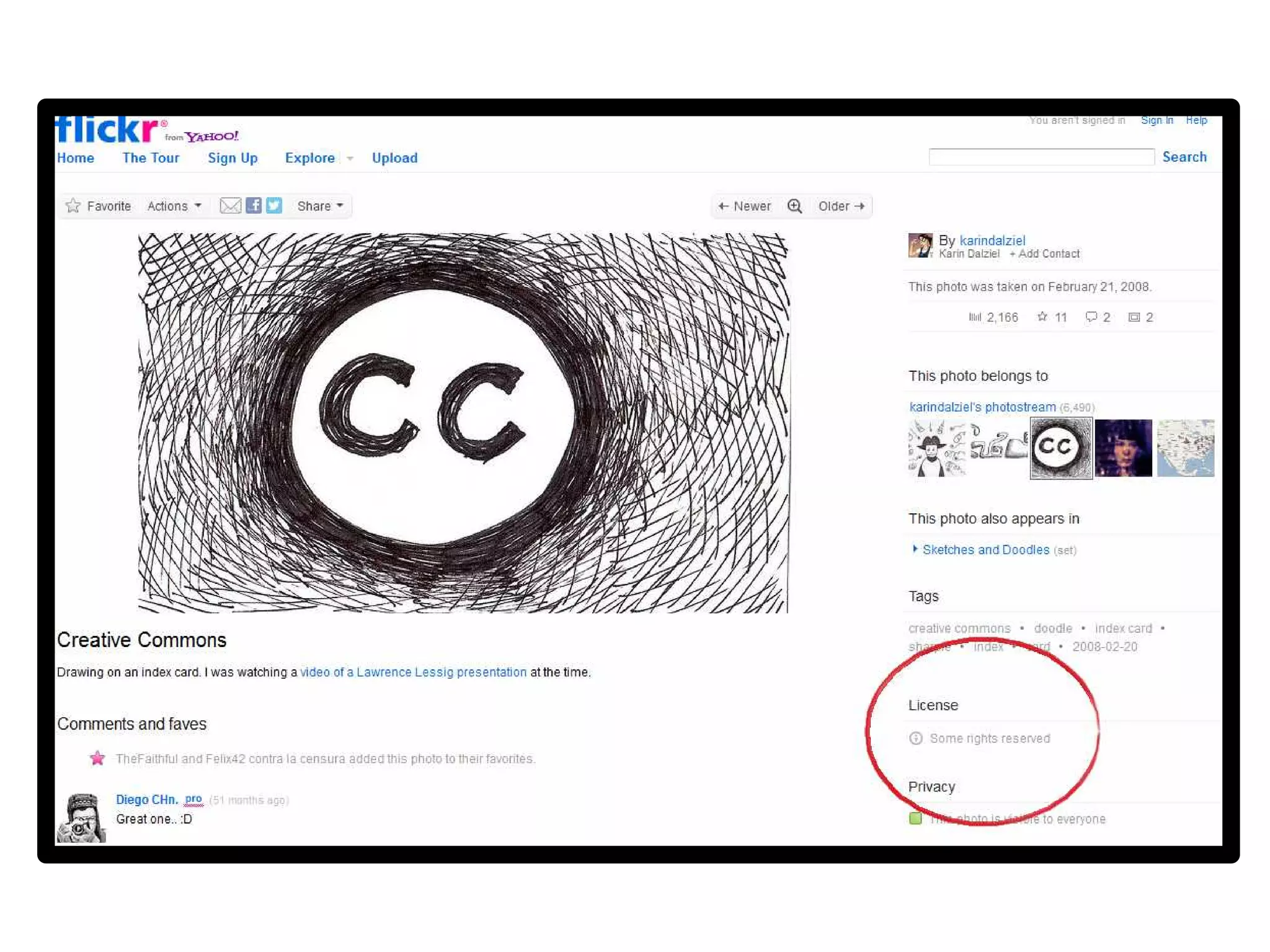Open the Upload page
This screenshot has height=952, width=1270.
394,158
